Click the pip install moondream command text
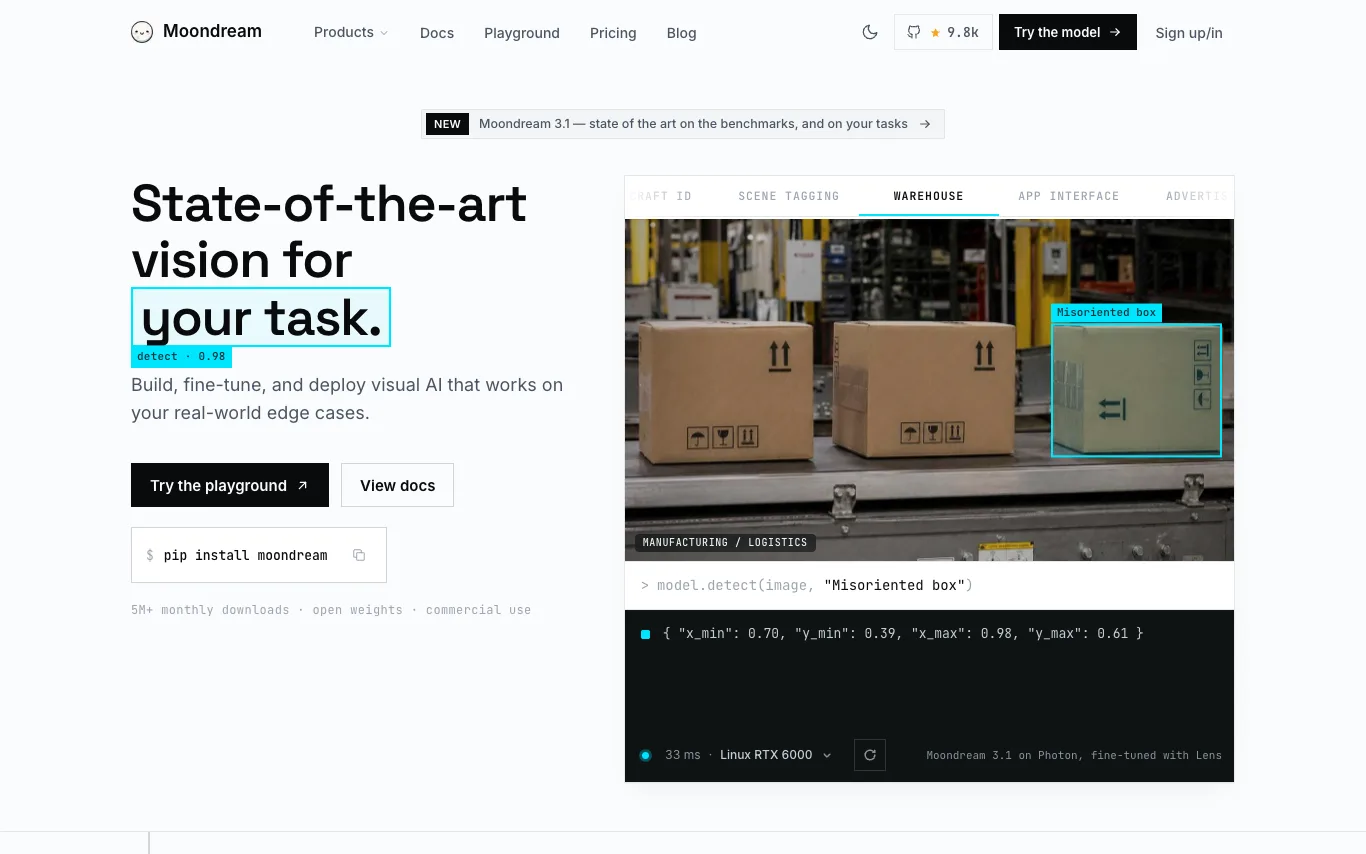This screenshot has height=854, width=1366. (x=245, y=555)
